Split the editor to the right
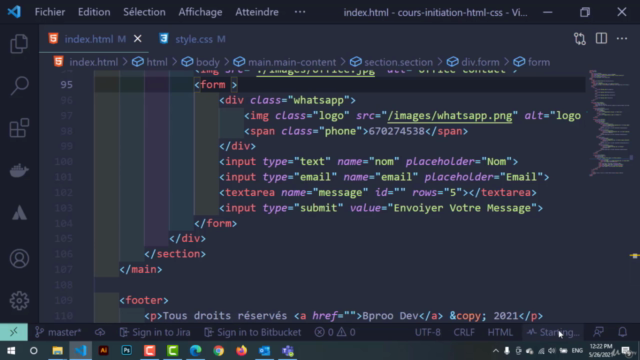This screenshot has width=640, height=360. point(601,39)
